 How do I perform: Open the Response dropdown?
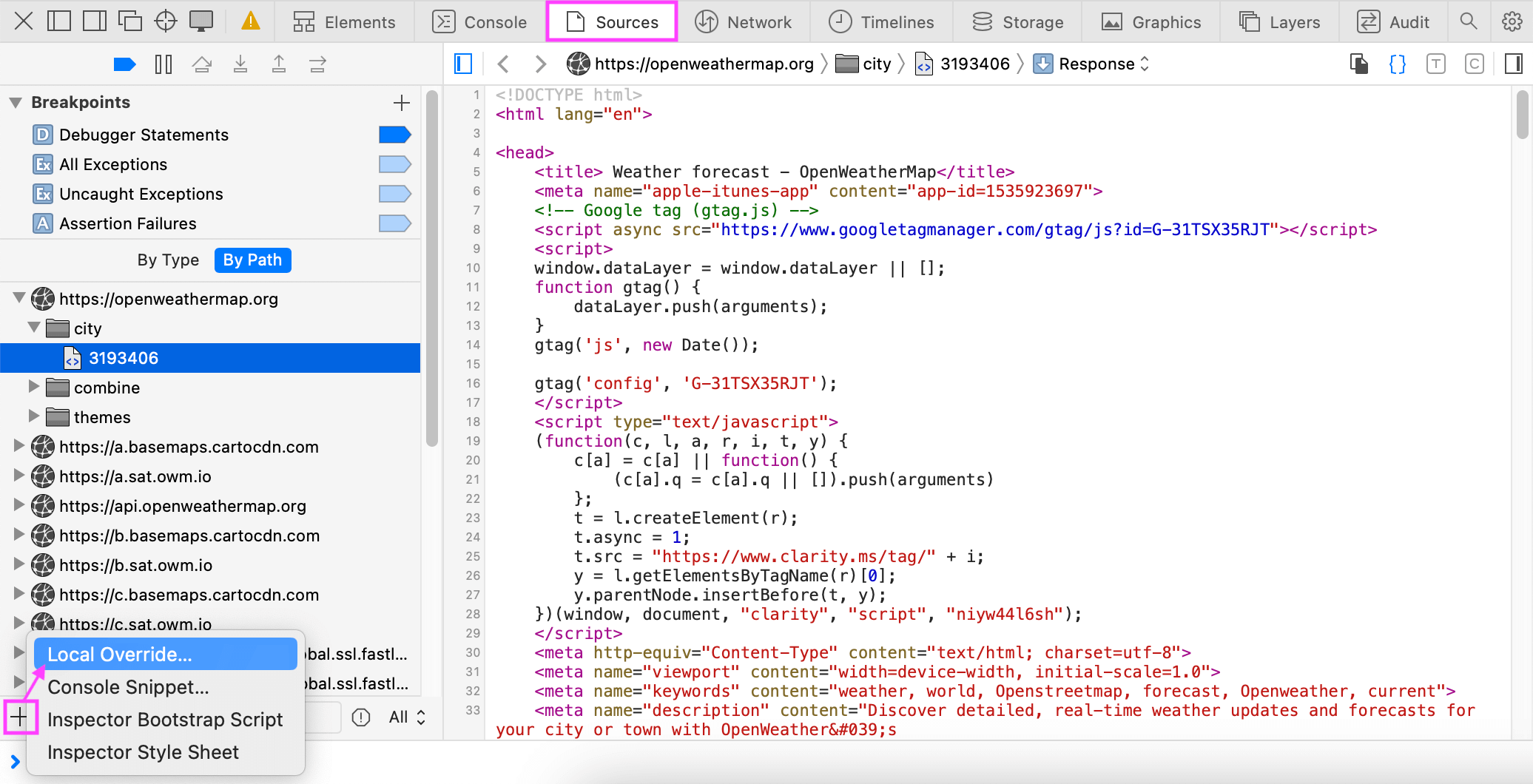point(1092,64)
